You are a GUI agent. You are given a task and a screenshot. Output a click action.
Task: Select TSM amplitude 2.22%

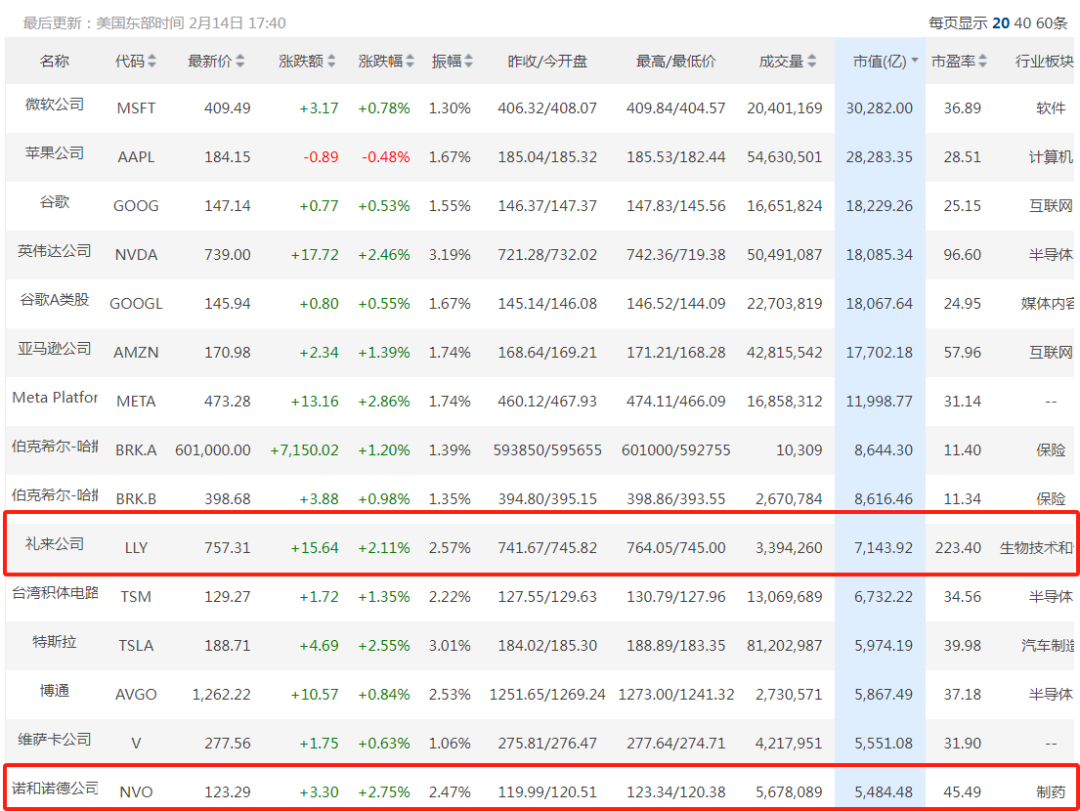tap(450, 597)
